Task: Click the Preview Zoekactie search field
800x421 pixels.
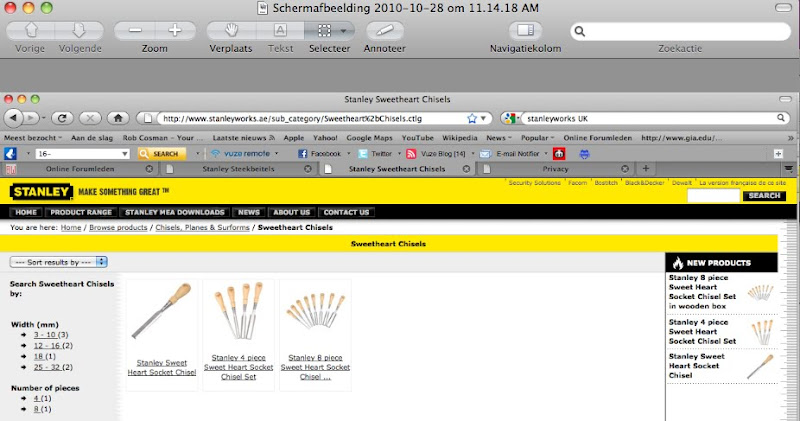Action: click(x=680, y=32)
